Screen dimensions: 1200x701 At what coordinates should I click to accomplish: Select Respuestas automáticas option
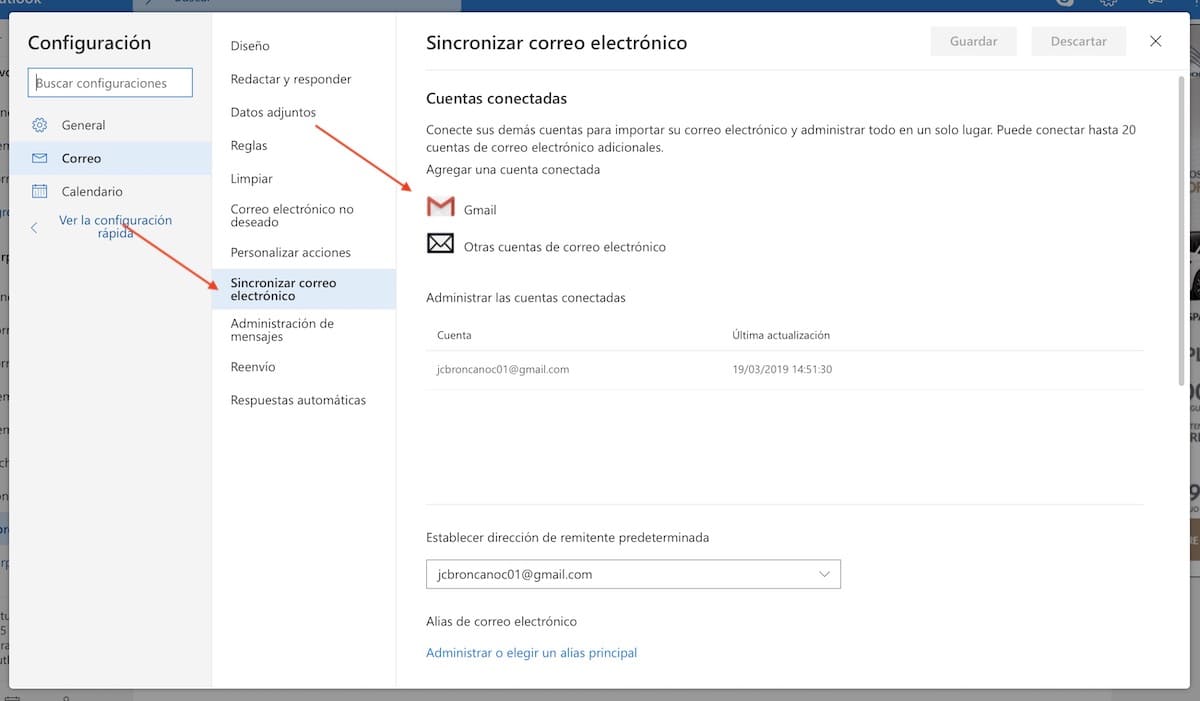[x=298, y=400]
